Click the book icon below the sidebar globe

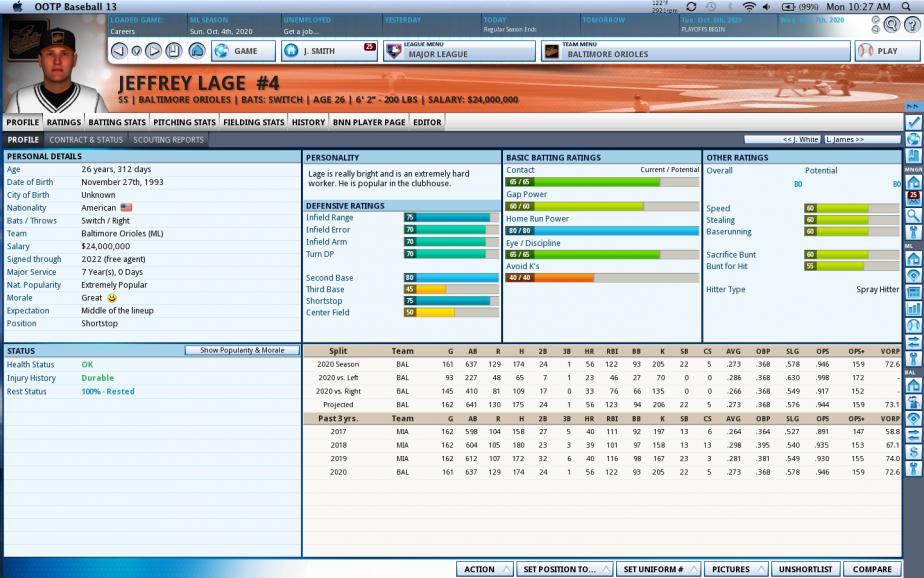pyautogui.click(x=913, y=156)
